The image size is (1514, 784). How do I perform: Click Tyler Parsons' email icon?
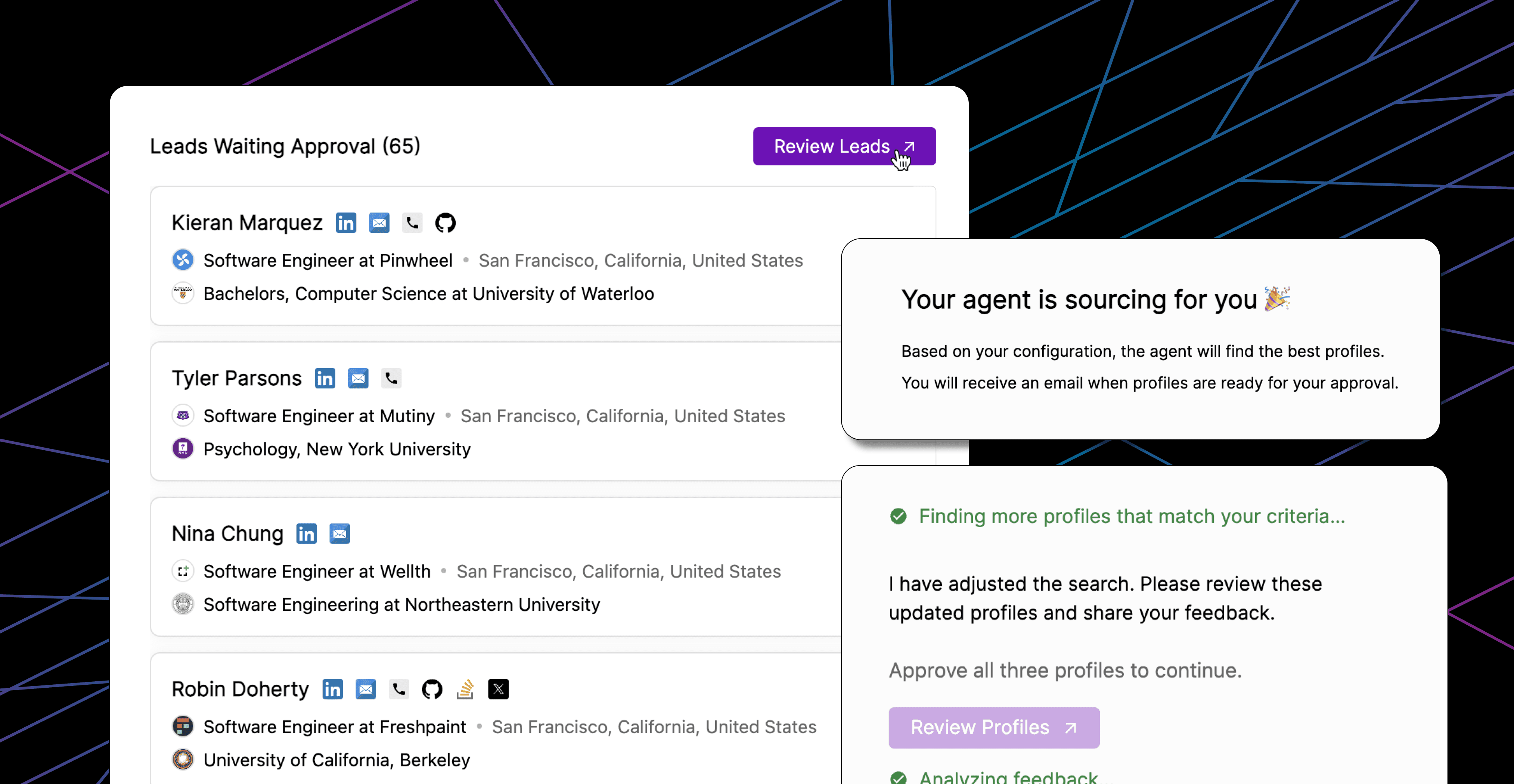(x=358, y=379)
